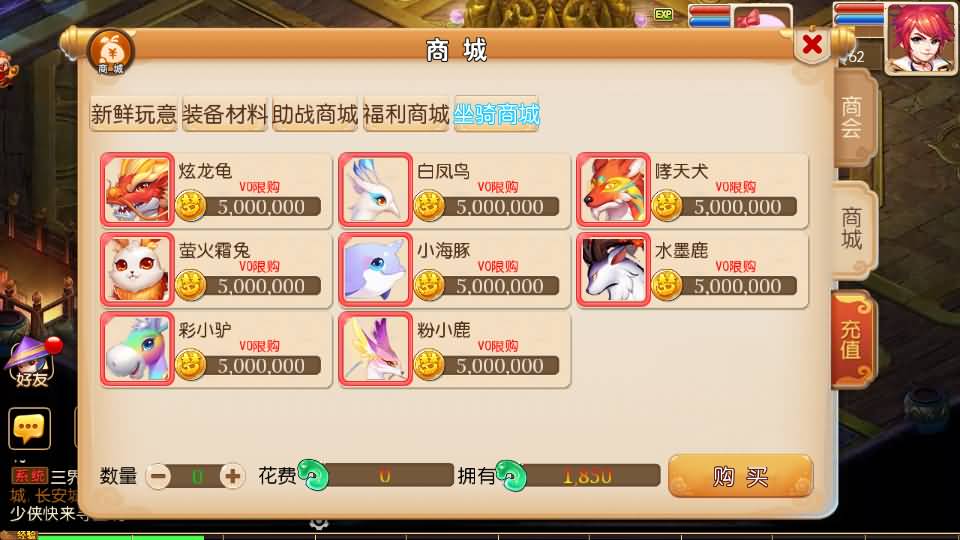Open the red 充值 recharge side tab

(853, 340)
